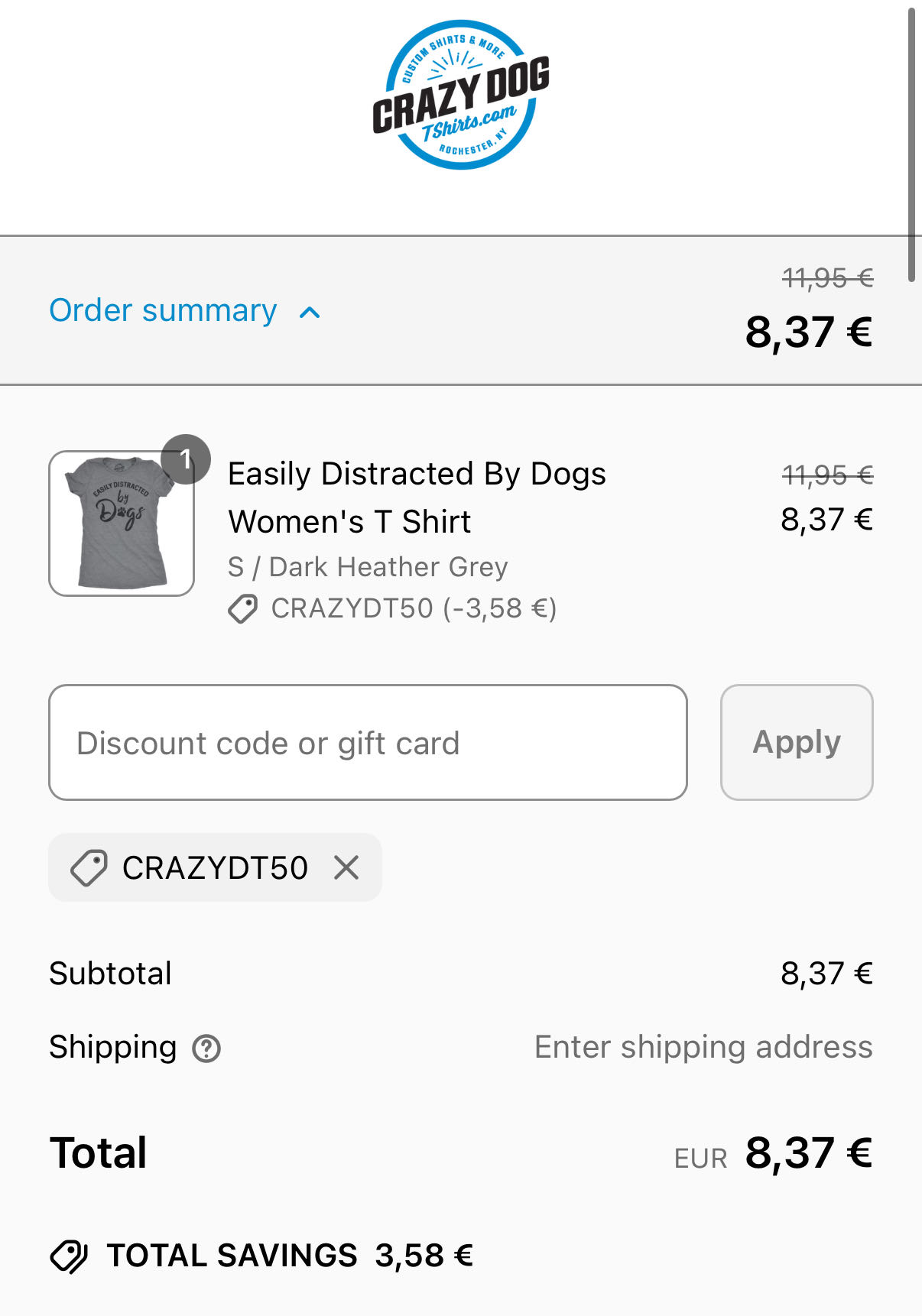Click the Enter shipping address text
Viewport: 922px width, 1316px height.
point(703,1046)
